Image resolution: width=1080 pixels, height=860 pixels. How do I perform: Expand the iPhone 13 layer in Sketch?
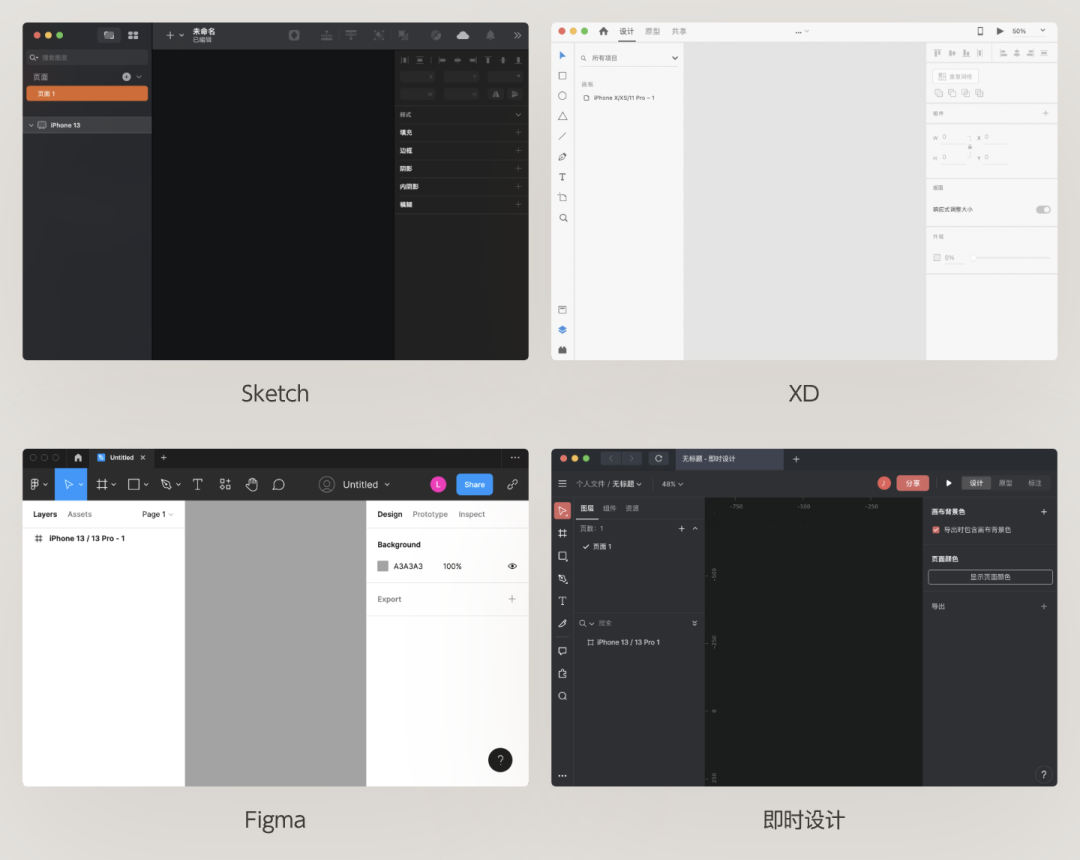tap(31, 125)
